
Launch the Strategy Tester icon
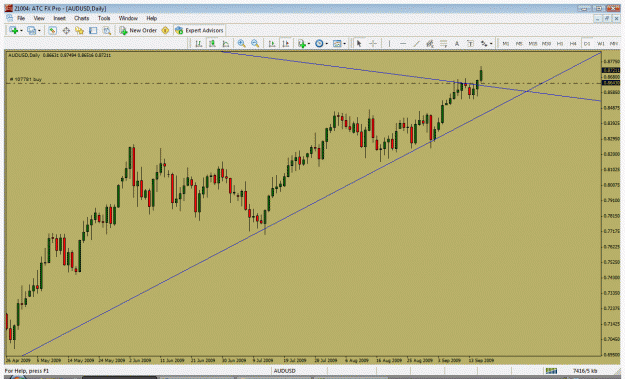pyautogui.click(x=106, y=30)
